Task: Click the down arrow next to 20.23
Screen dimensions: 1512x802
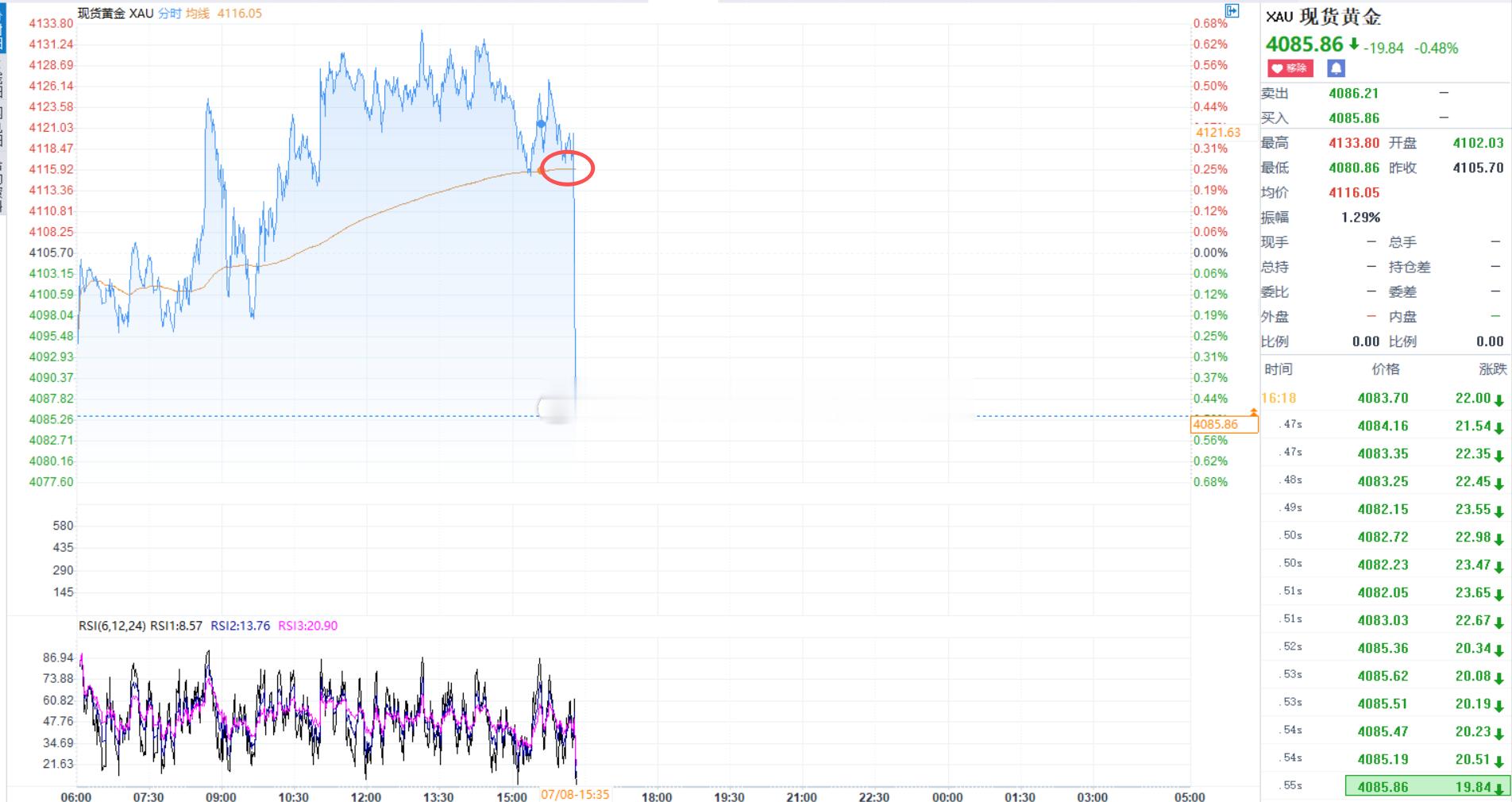Action: (x=1498, y=734)
